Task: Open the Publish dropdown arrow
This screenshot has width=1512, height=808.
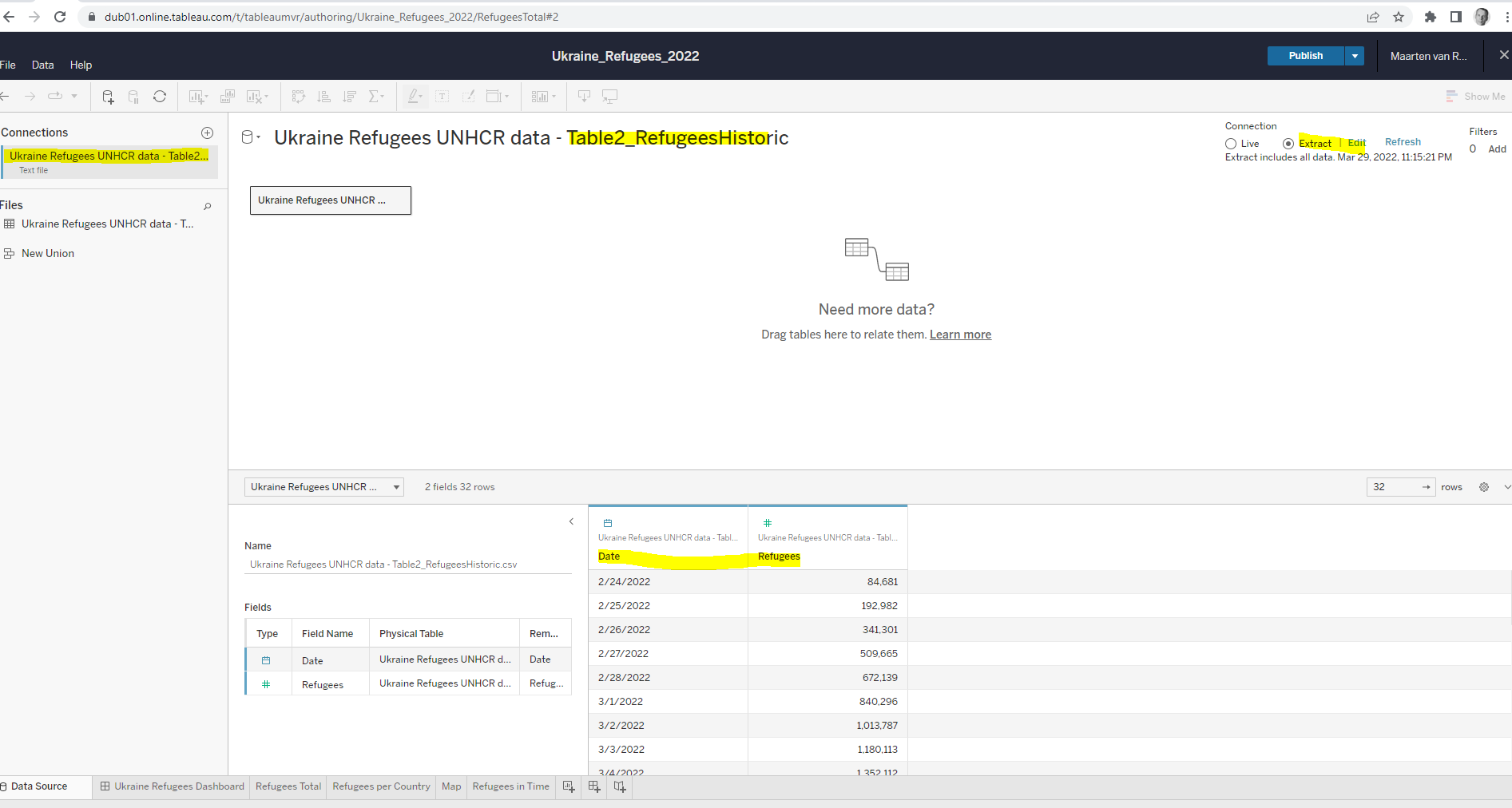Action: [x=1355, y=56]
